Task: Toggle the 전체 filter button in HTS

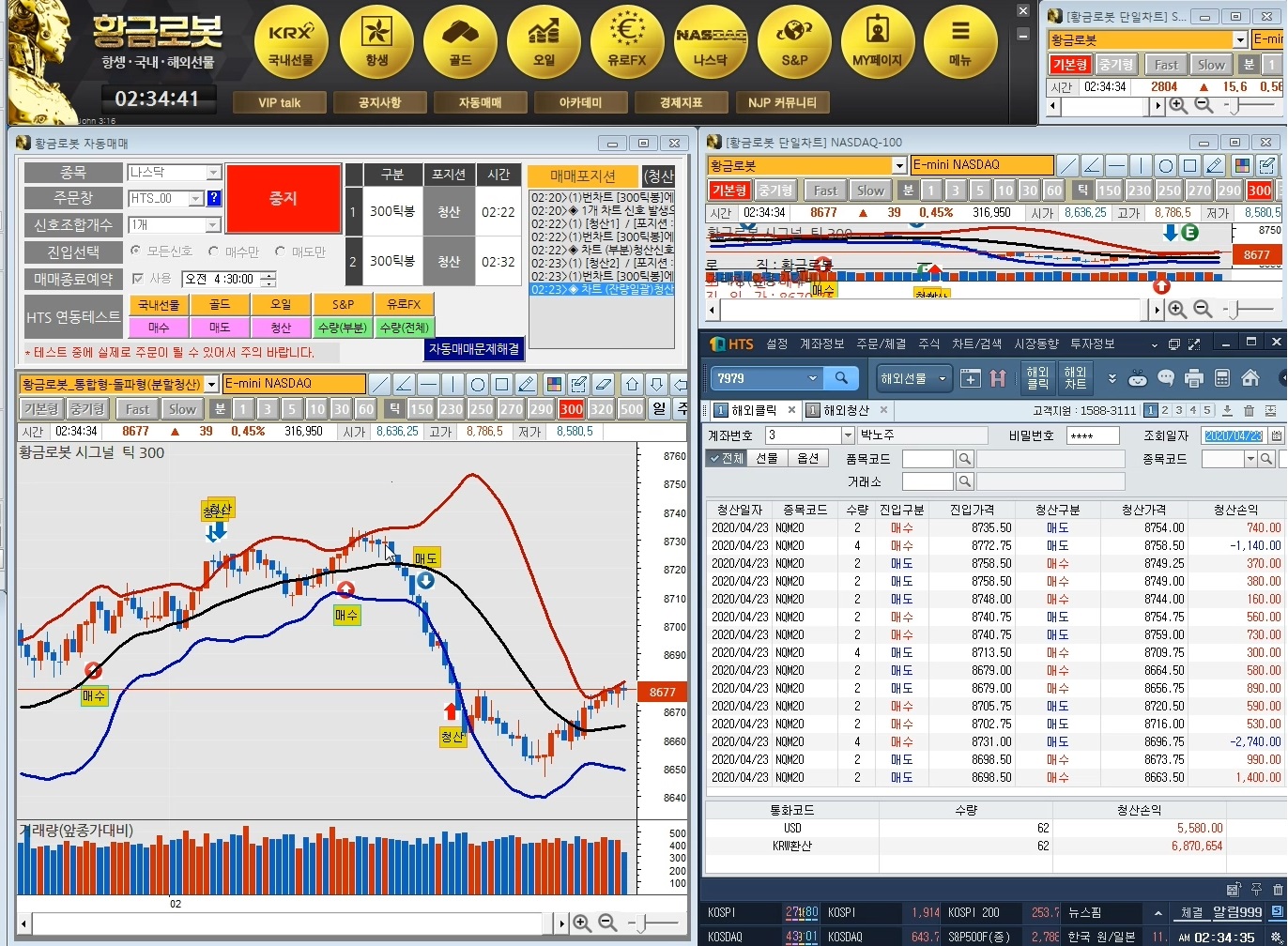Action: [726, 458]
